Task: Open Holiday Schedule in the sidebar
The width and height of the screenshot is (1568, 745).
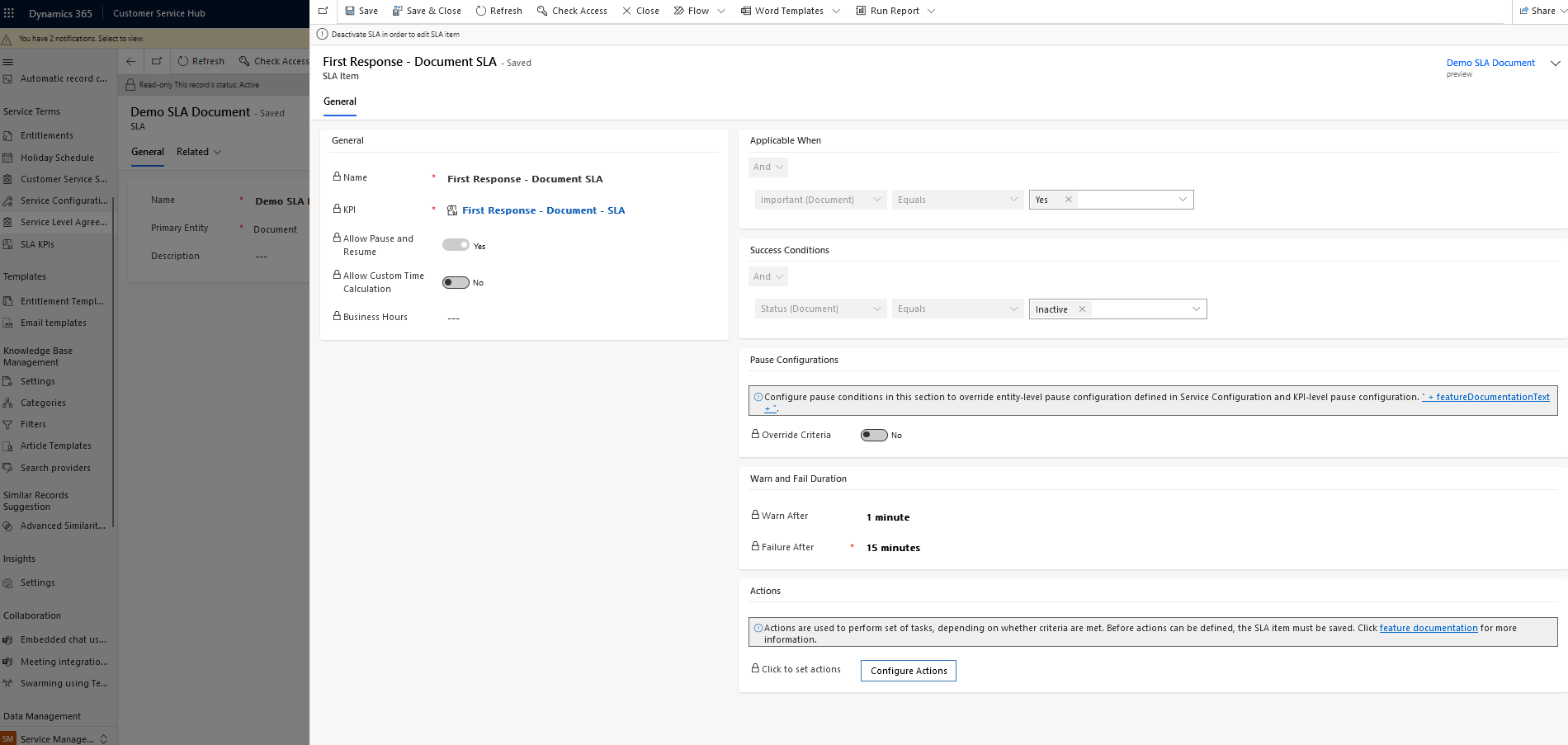Action: (58, 158)
